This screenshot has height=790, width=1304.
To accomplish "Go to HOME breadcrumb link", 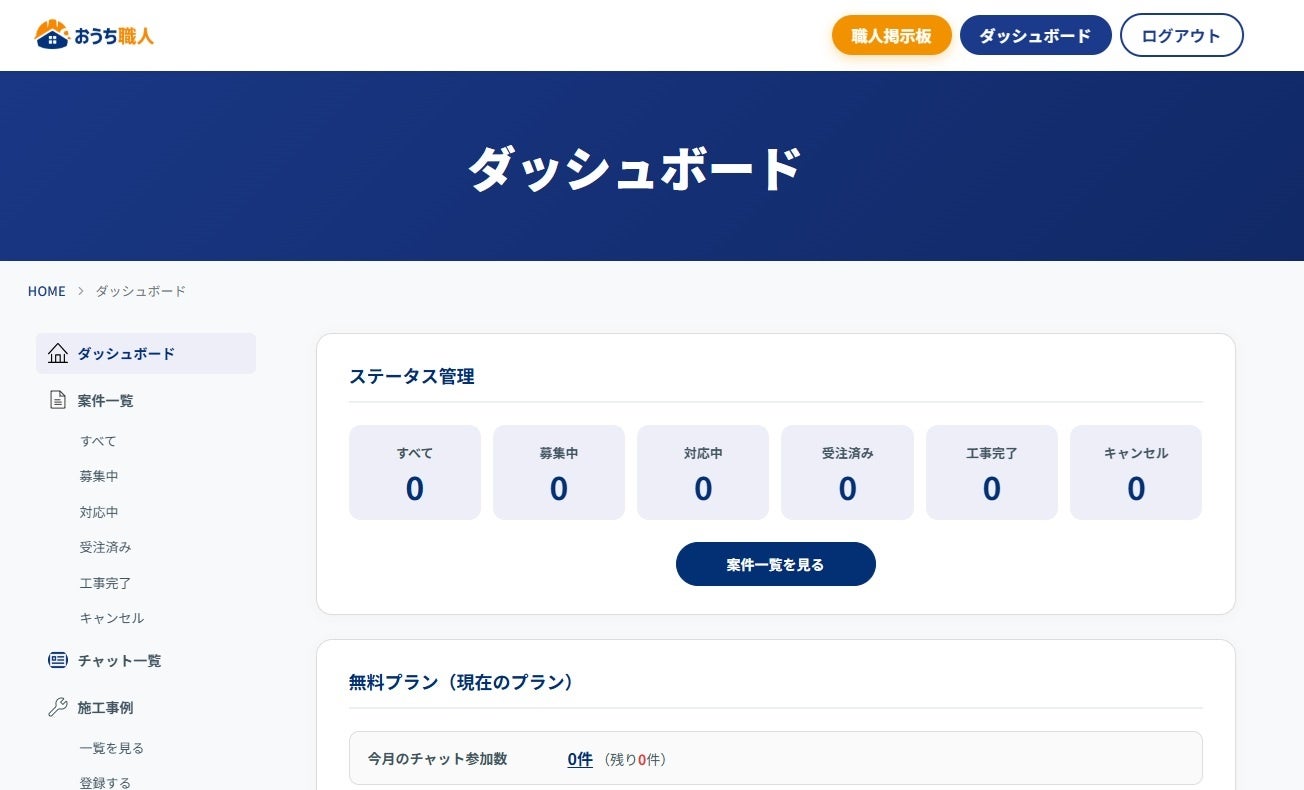I will [46, 291].
